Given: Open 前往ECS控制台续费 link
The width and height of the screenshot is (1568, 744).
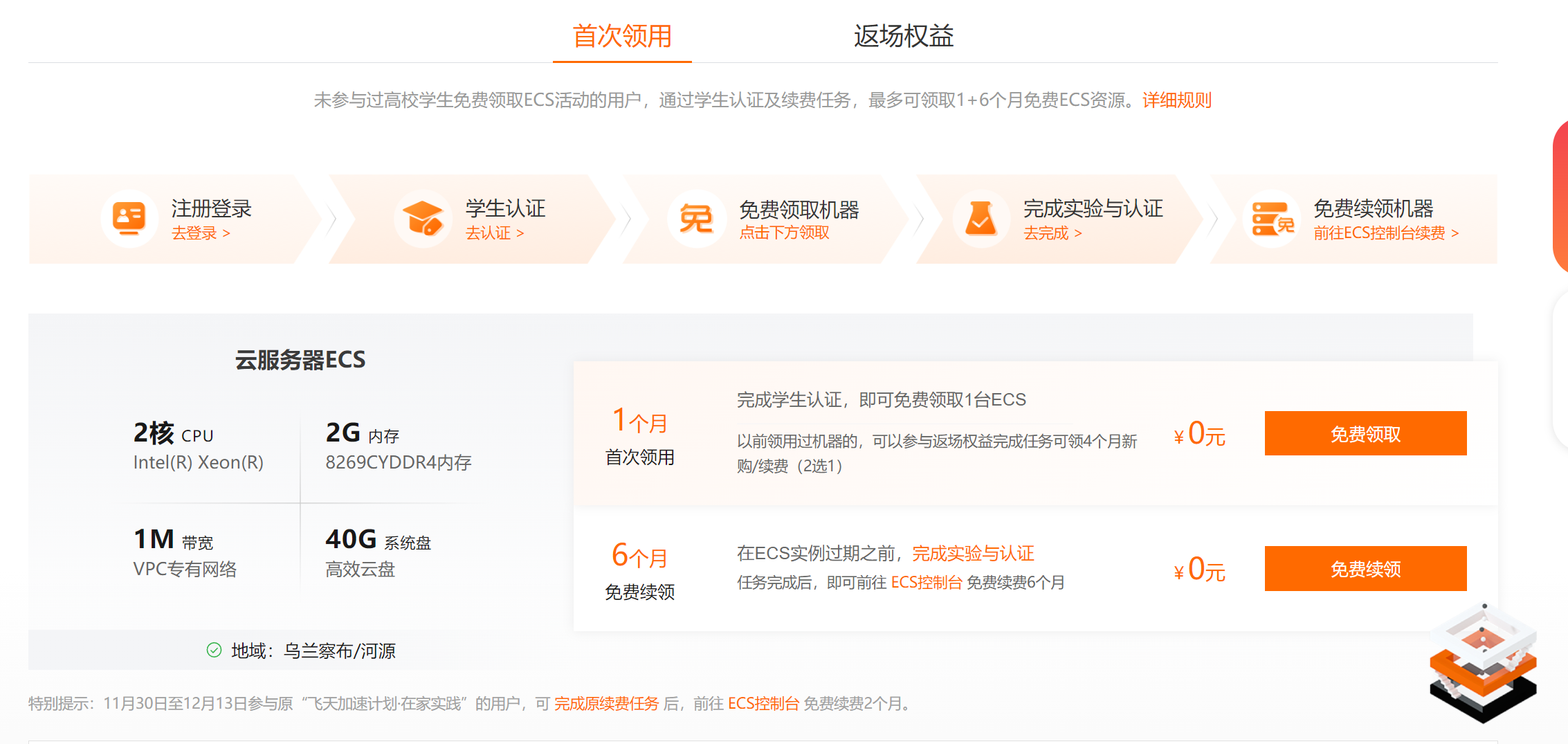Looking at the screenshot, I should [1386, 233].
